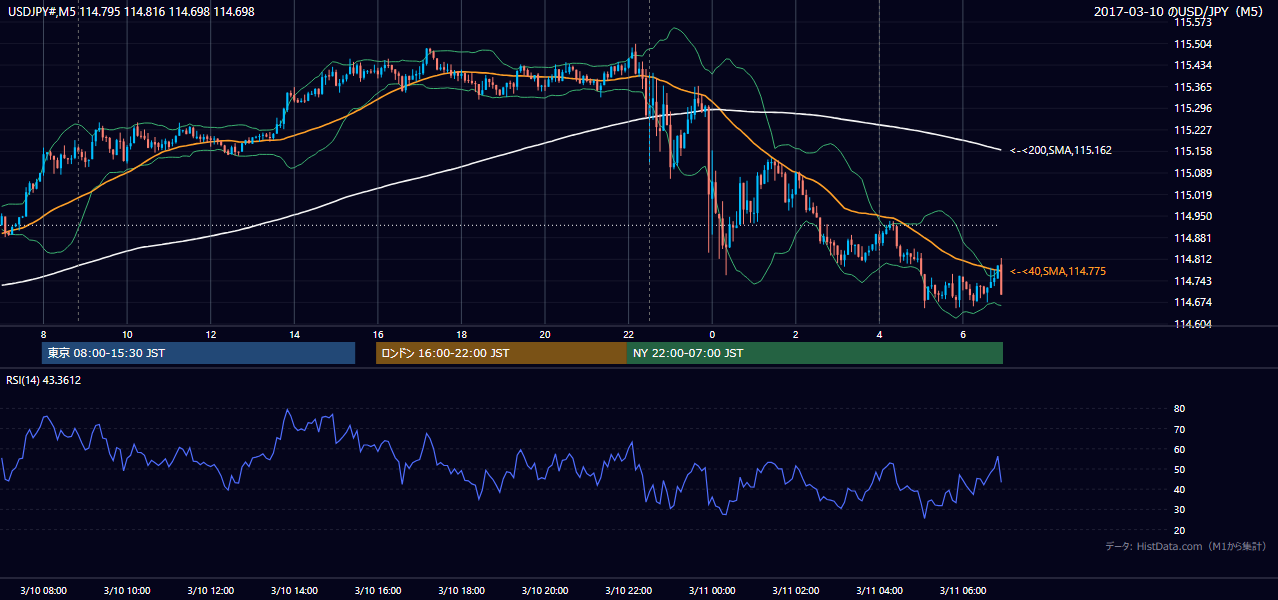Click the 3/10 22:00 date label
The height and width of the screenshot is (600, 1278).
pyautogui.click(x=628, y=591)
